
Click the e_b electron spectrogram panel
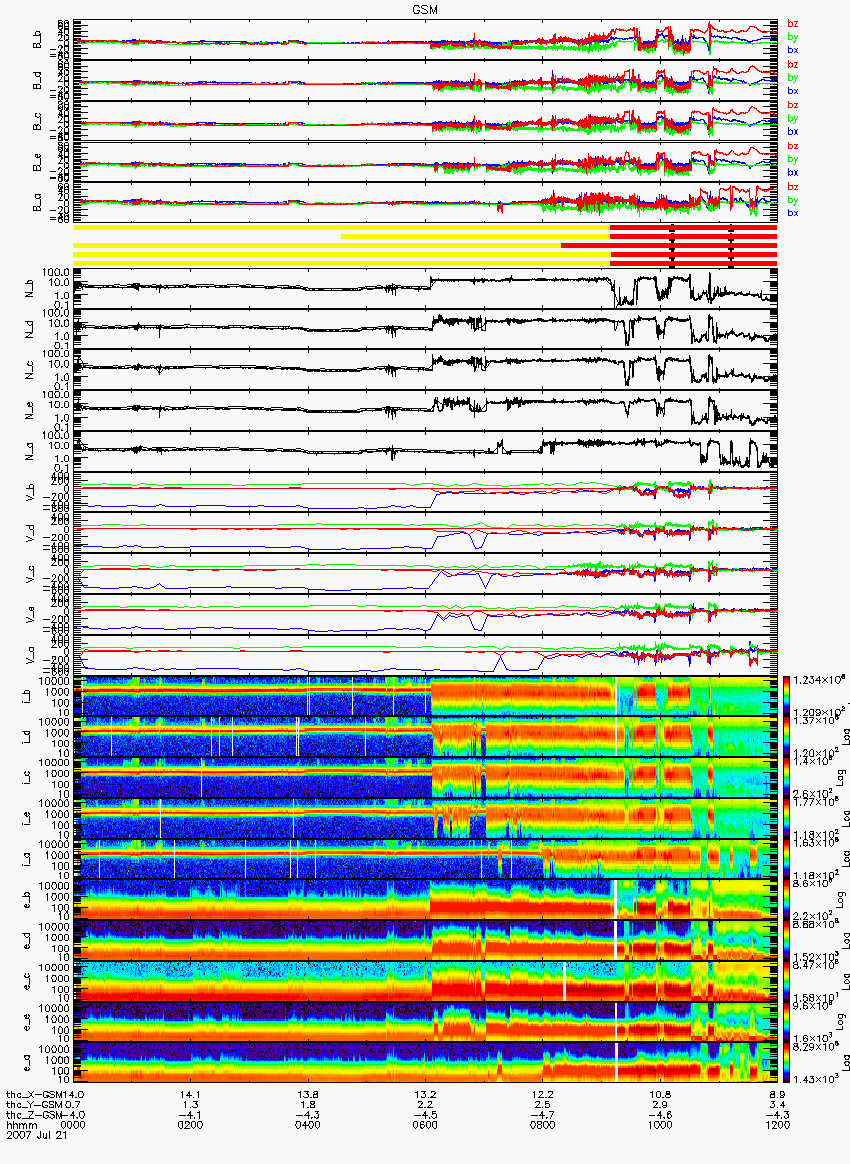(x=425, y=900)
